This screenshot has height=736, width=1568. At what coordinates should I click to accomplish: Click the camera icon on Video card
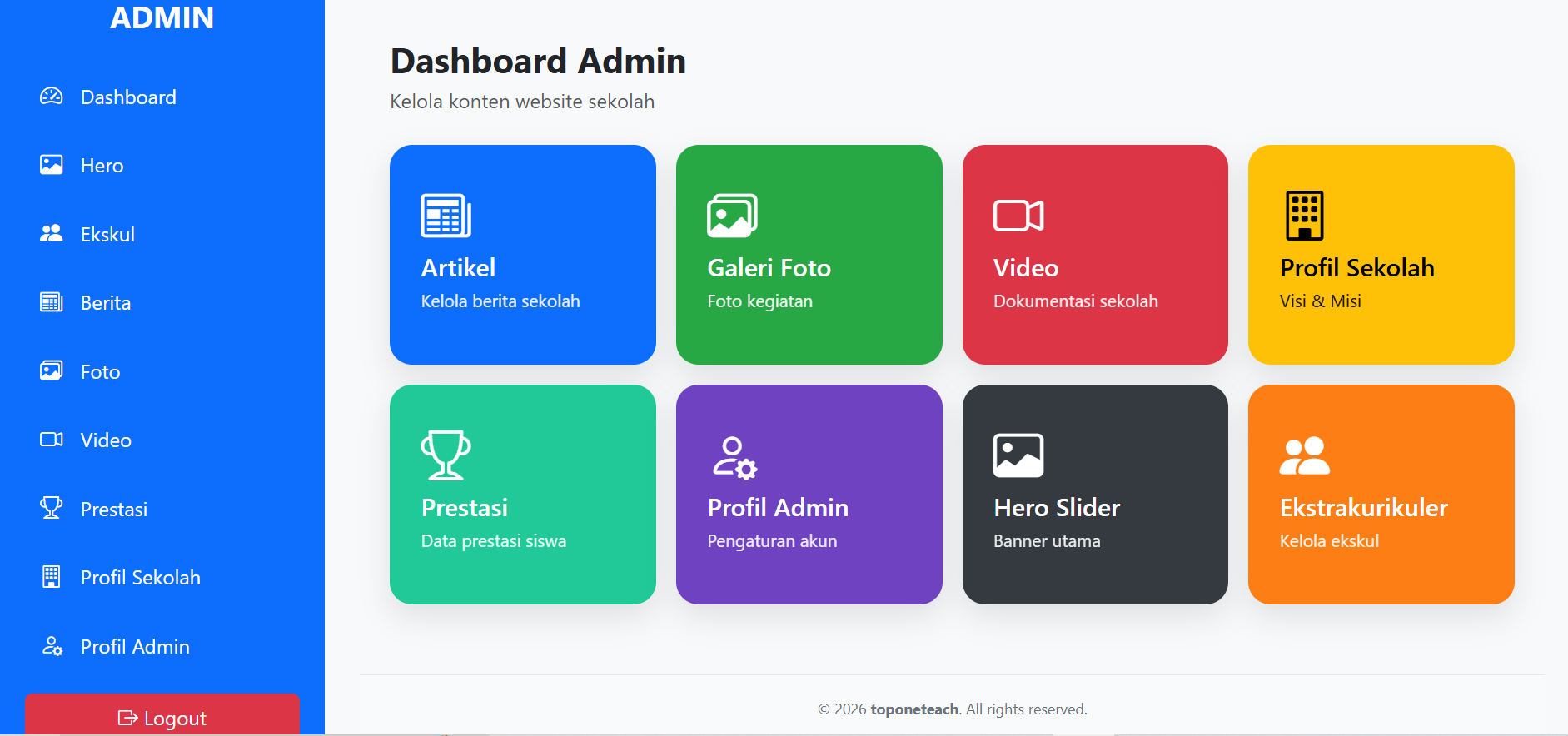1018,216
